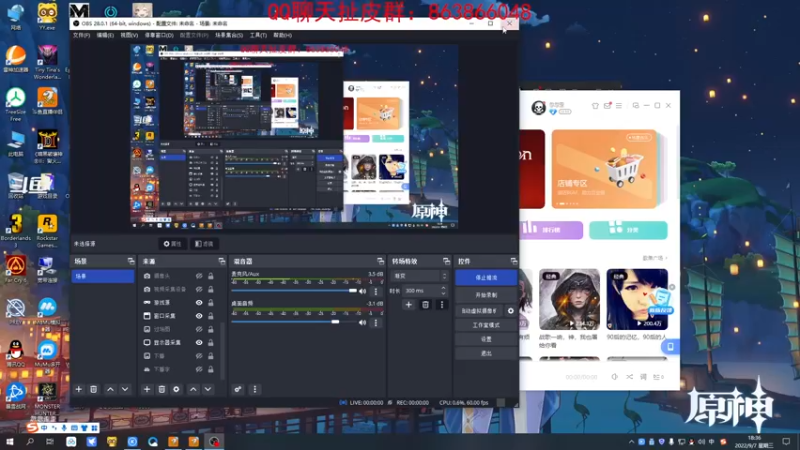Start the virtual camera button
Image resolution: width=800 pixels, height=450 pixels.
(480, 311)
